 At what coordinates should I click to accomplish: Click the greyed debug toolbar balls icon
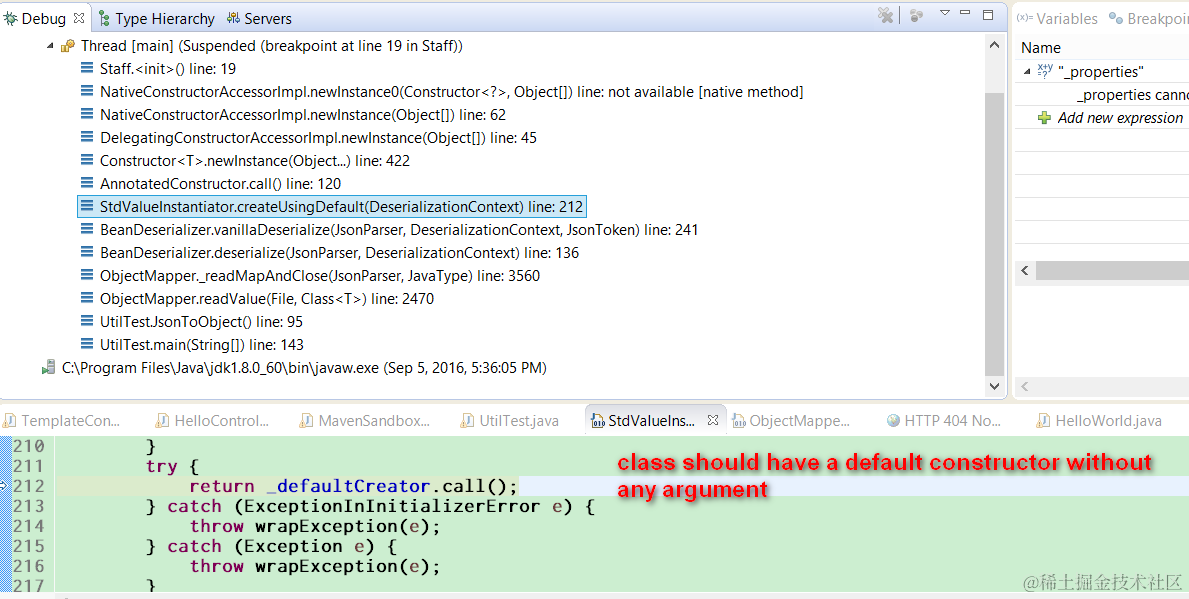point(916,15)
